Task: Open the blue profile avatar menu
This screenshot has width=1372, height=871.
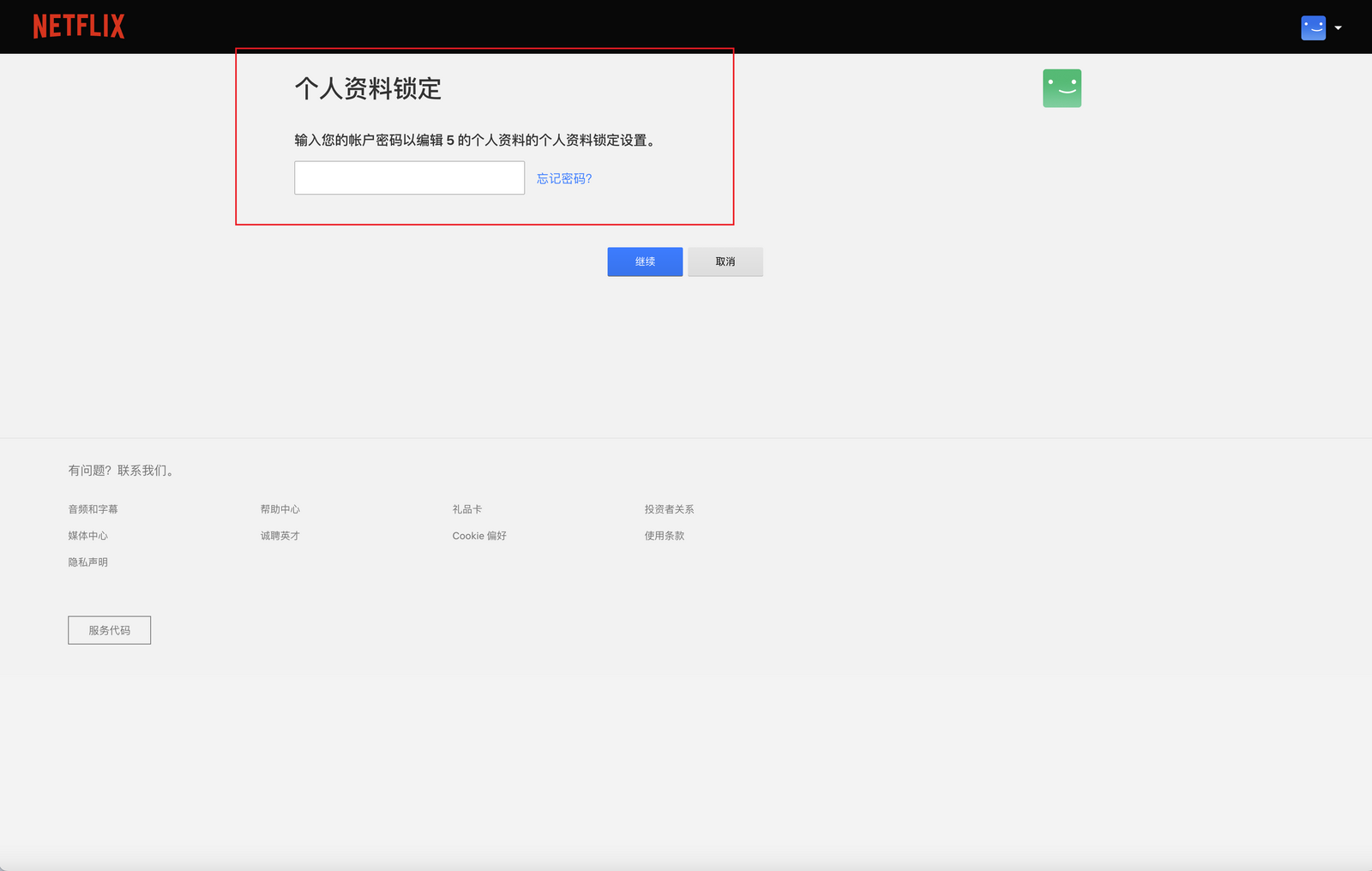Action: point(1313,27)
